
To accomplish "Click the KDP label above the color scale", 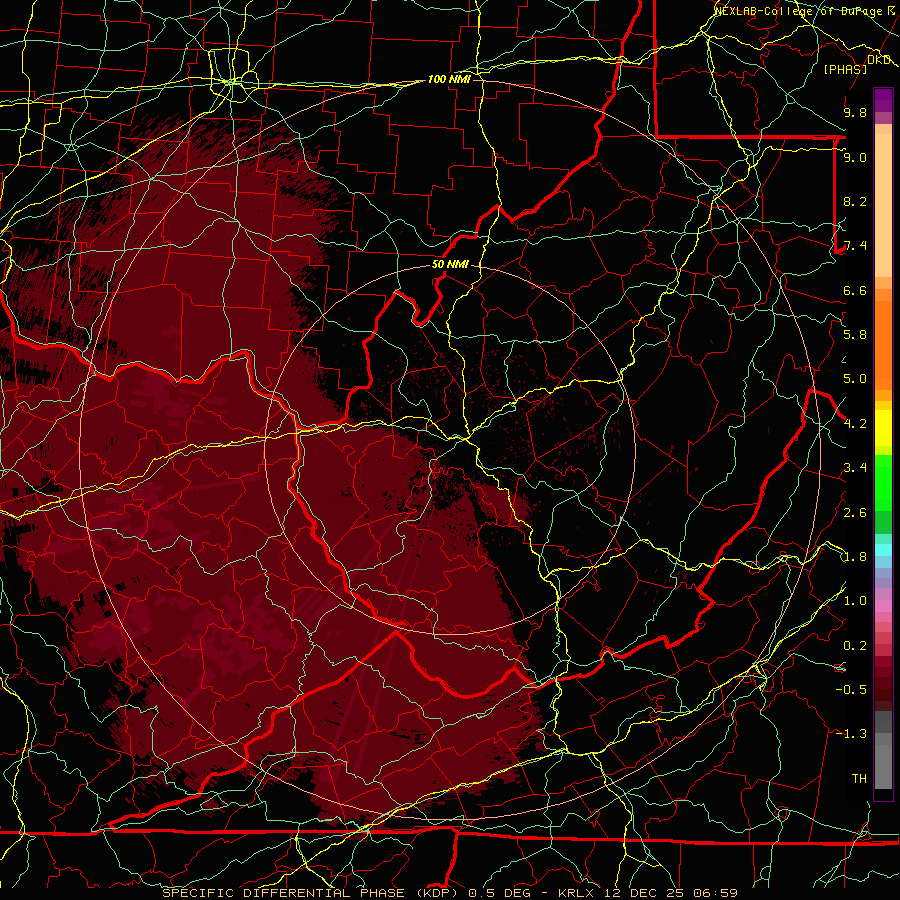I will click(x=879, y=60).
